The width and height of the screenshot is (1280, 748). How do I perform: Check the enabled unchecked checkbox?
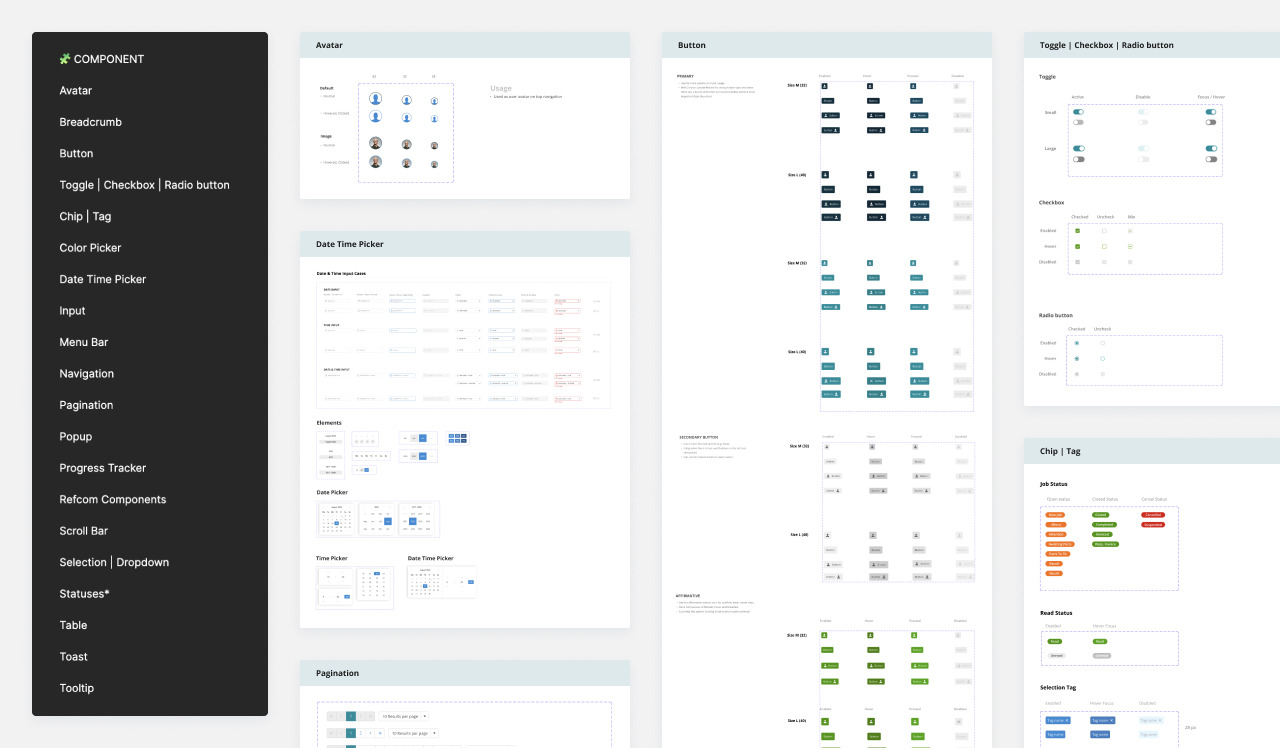pyautogui.click(x=1104, y=231)
